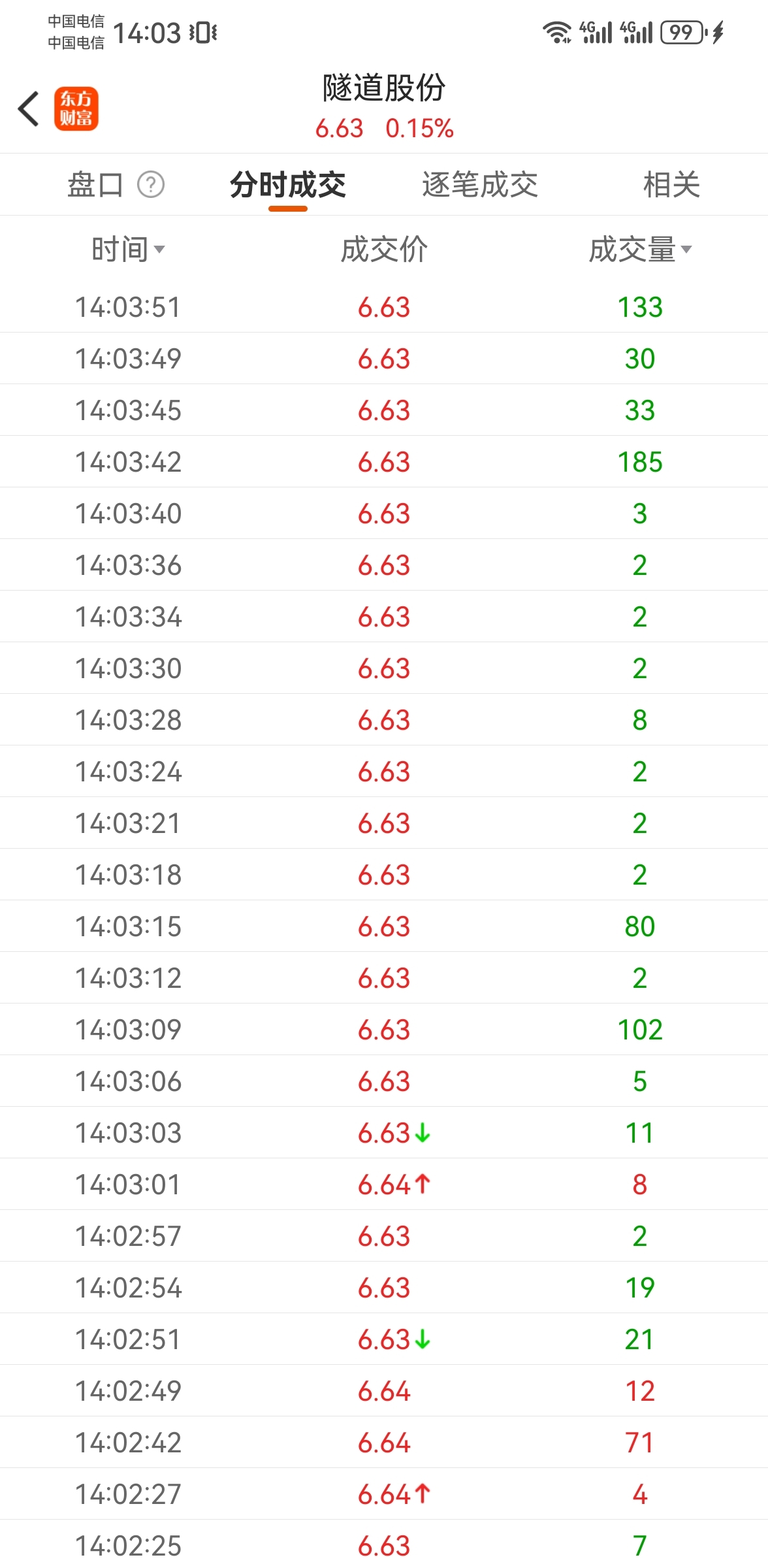Tap the 隧道股份 stock title
Image resolution: width=768 pixels, height=1568 pixels.
click(x=384, y=88)
